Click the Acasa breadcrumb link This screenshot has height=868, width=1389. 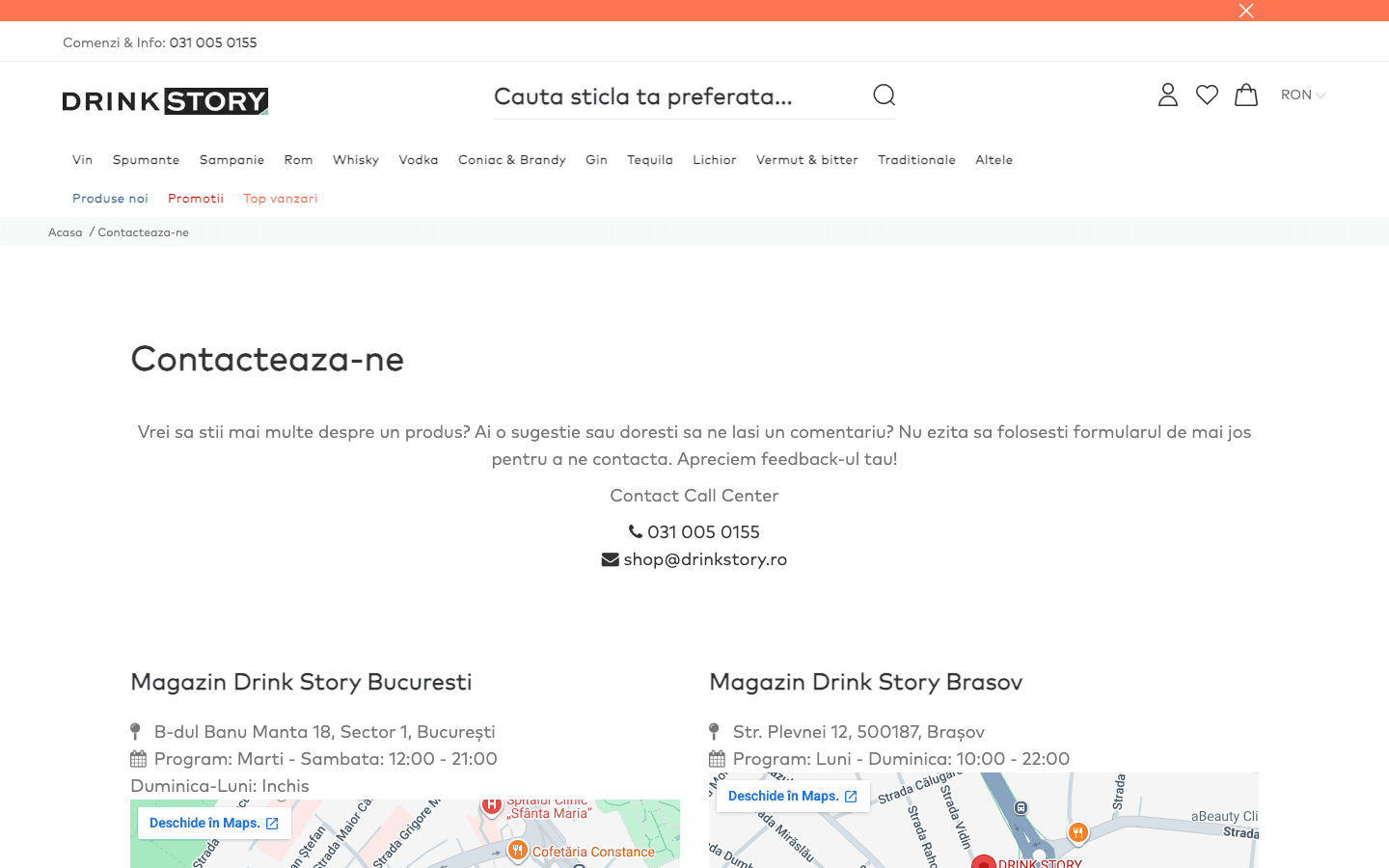pos(66,232)
